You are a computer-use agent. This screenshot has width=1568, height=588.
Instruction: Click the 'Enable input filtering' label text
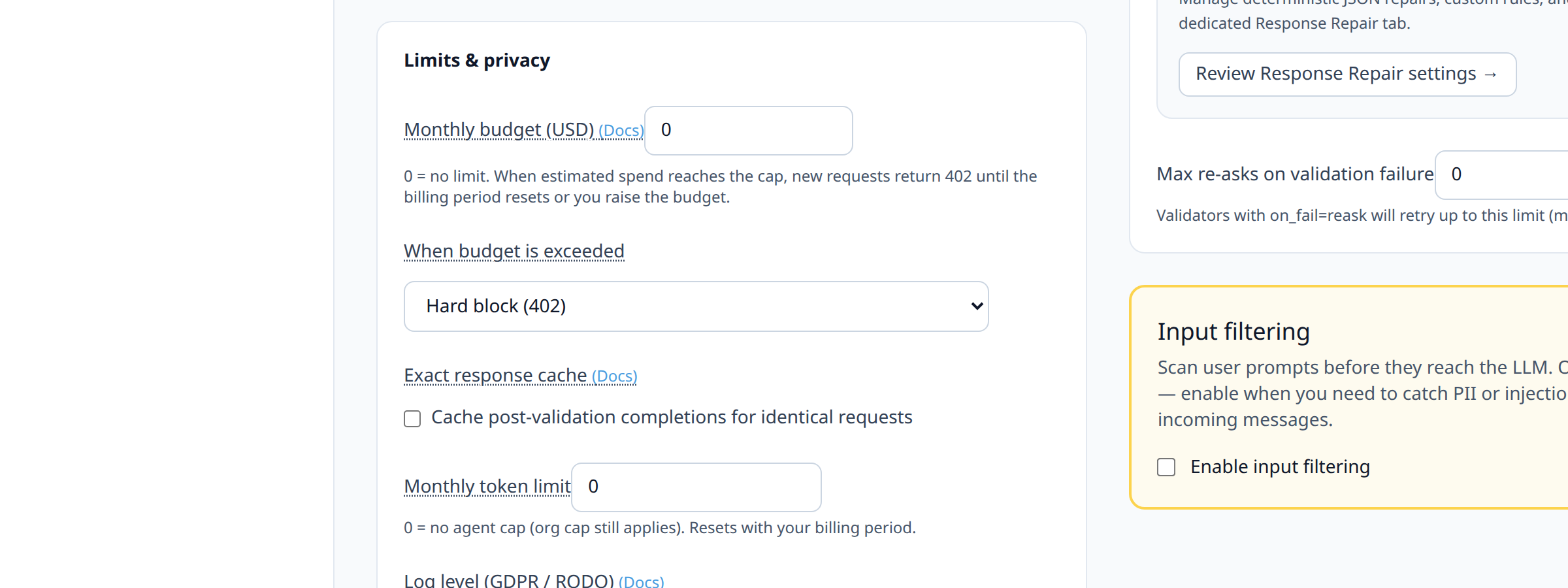(x=1280, y=467)
